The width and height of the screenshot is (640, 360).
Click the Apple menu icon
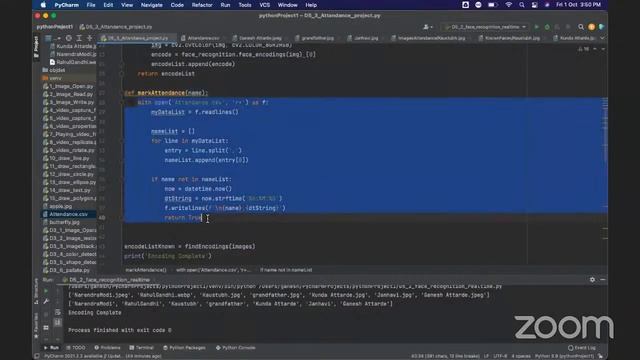[x=43, y=5]
